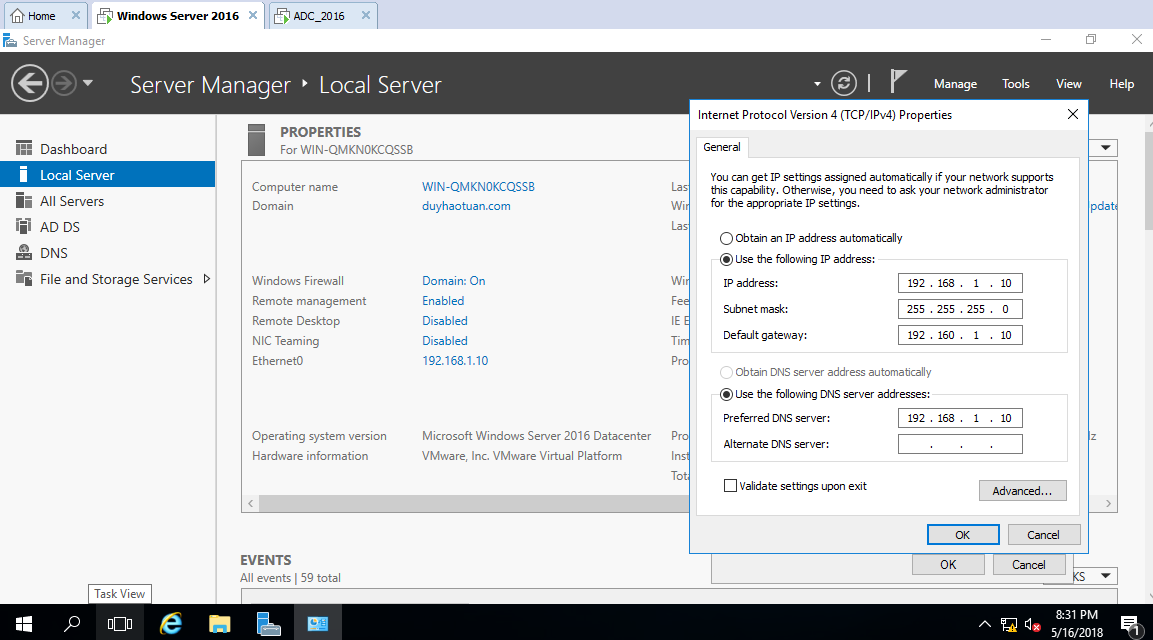Select Obtain an IP address automatically
Viewport: 1153px width, 640px height.
[x=727, y=238]
